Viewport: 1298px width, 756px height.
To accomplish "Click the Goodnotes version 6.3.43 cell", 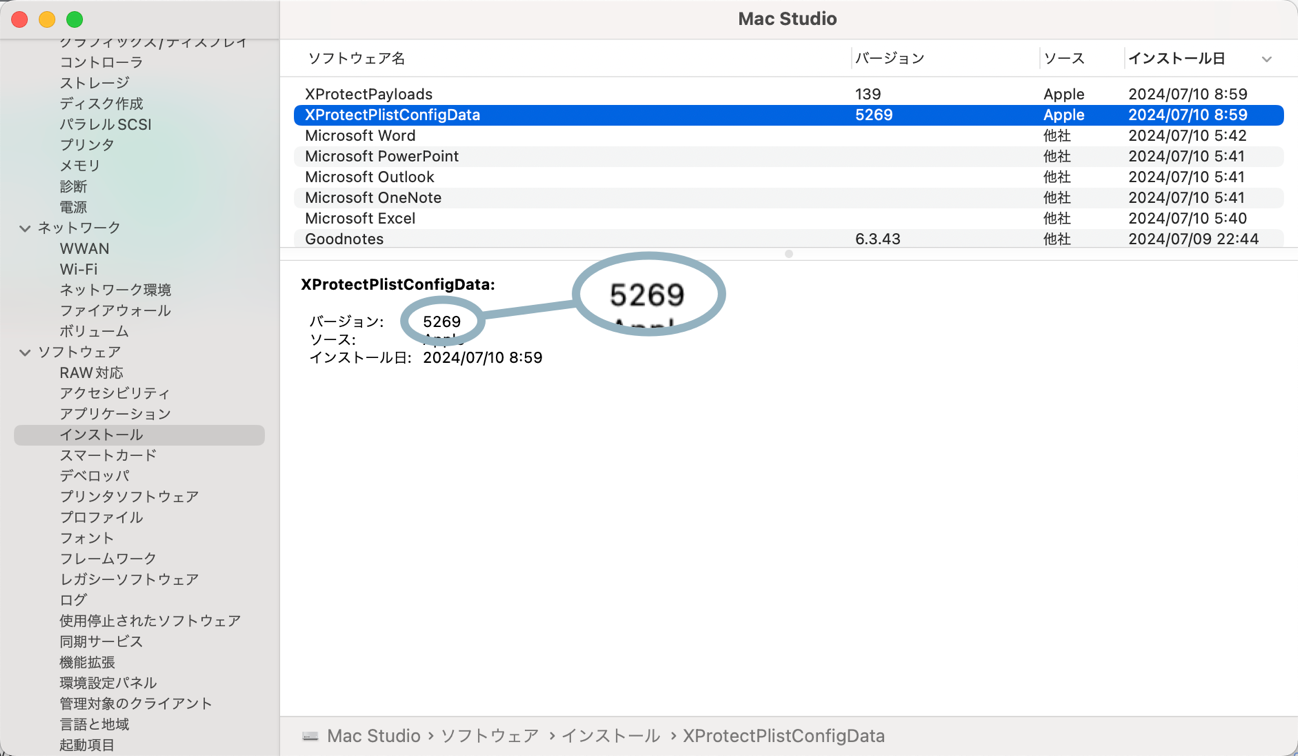I will click(x=878, y=239).
